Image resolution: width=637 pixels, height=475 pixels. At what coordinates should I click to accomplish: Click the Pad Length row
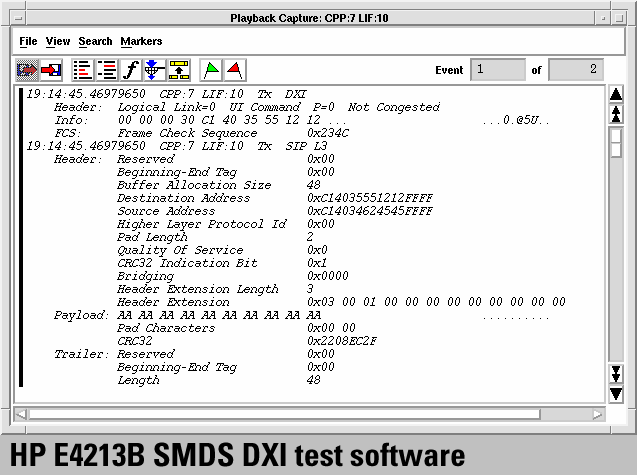click(x=215, y=237)
